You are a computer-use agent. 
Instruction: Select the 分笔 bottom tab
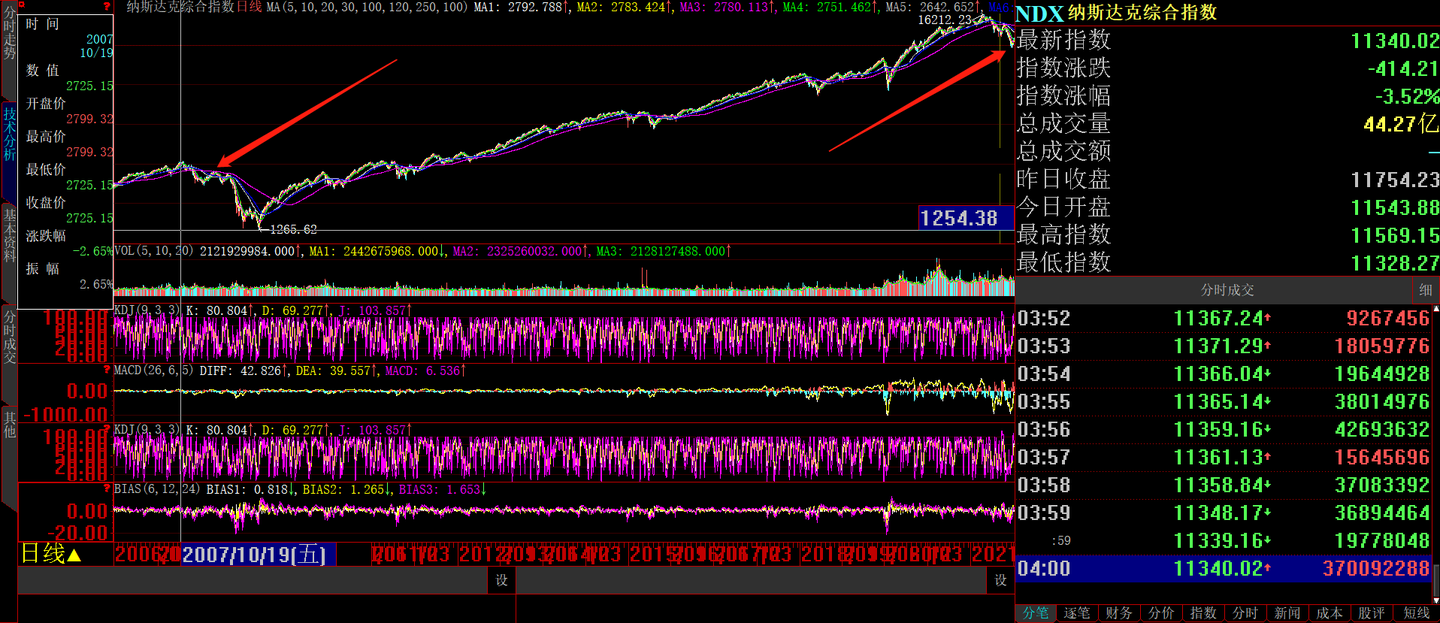(x=1037, y=613)
